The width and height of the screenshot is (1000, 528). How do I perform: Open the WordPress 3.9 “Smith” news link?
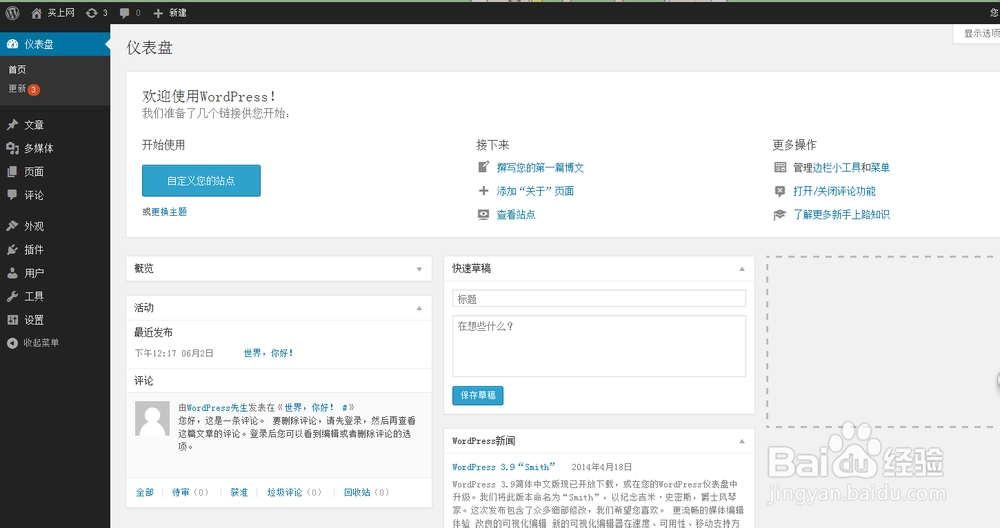pos(504,467)
